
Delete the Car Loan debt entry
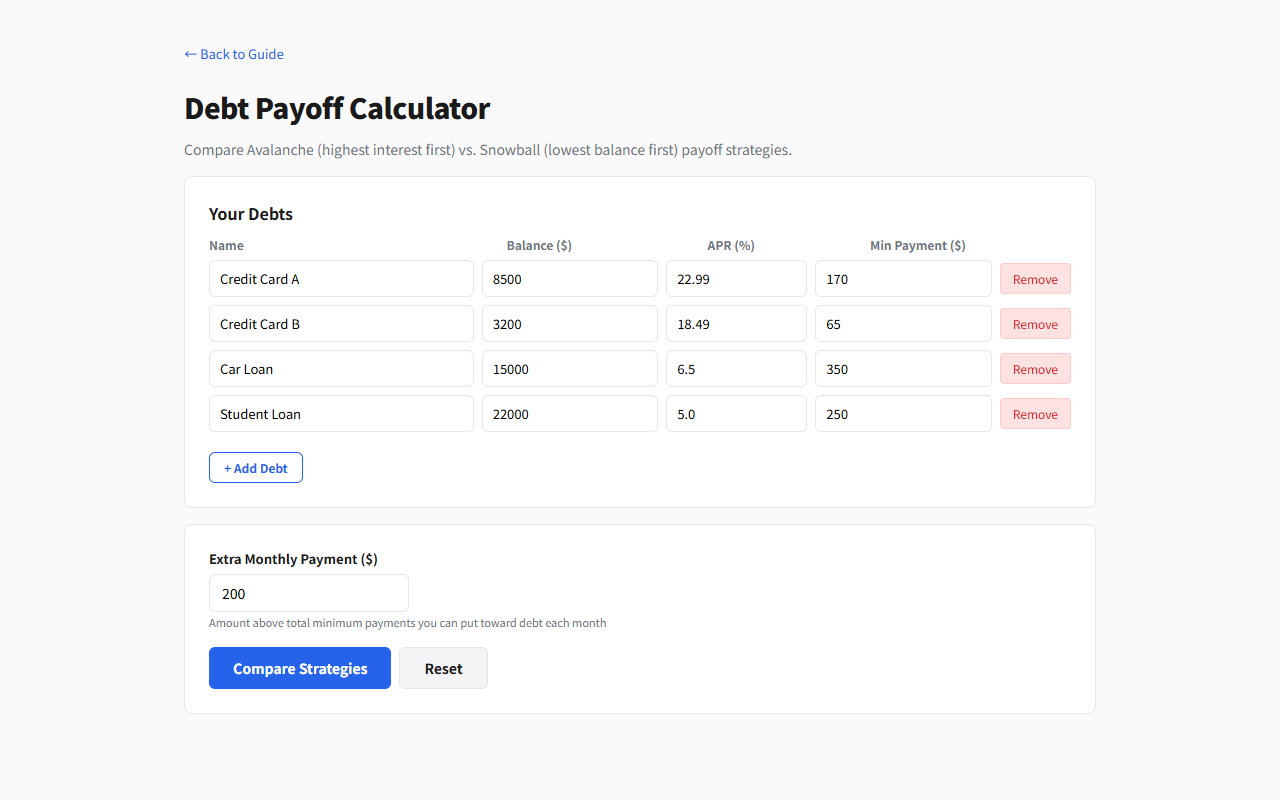[1035, 369]
